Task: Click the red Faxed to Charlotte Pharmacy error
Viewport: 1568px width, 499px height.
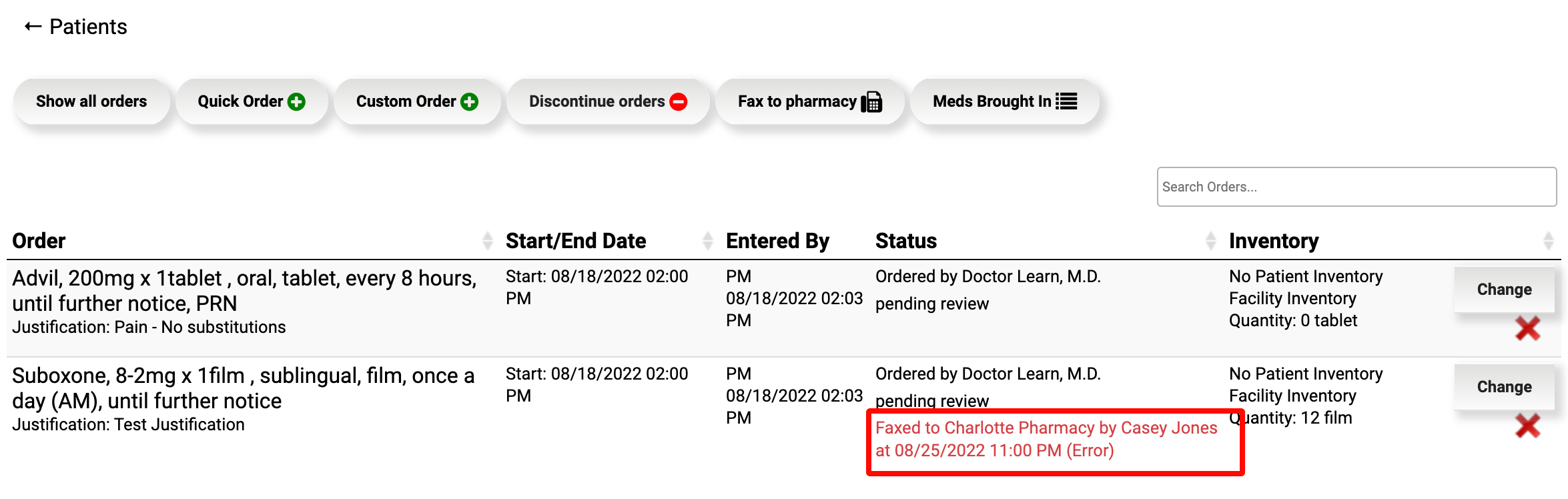Action: click(1046, 439)
